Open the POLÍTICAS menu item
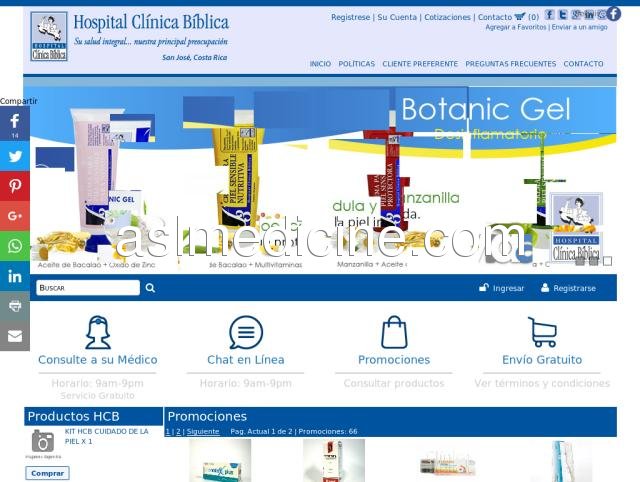 click(357, 64)
